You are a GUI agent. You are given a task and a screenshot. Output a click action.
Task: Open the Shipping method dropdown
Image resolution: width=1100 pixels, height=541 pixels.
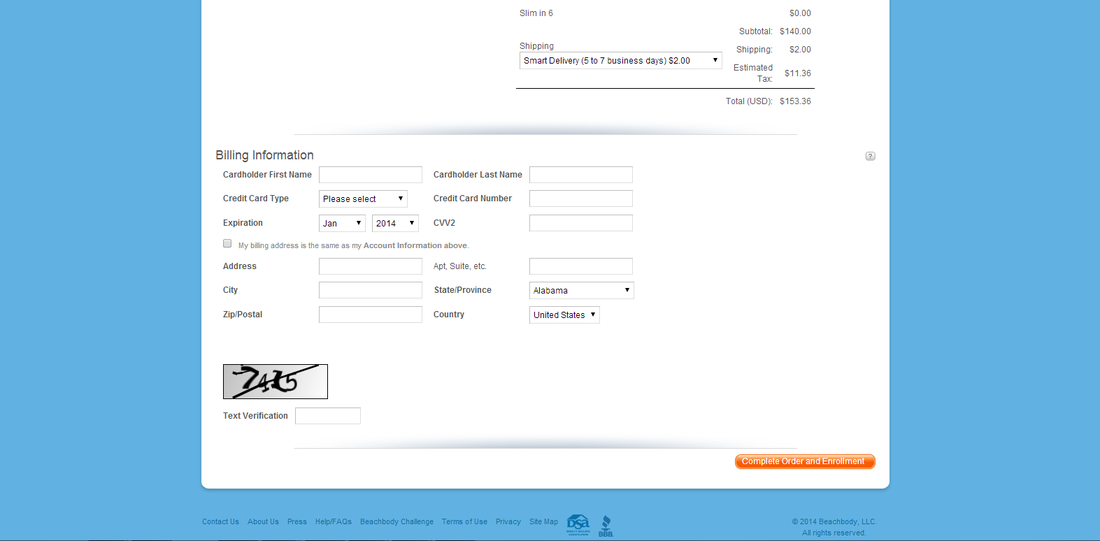(621, 60)
